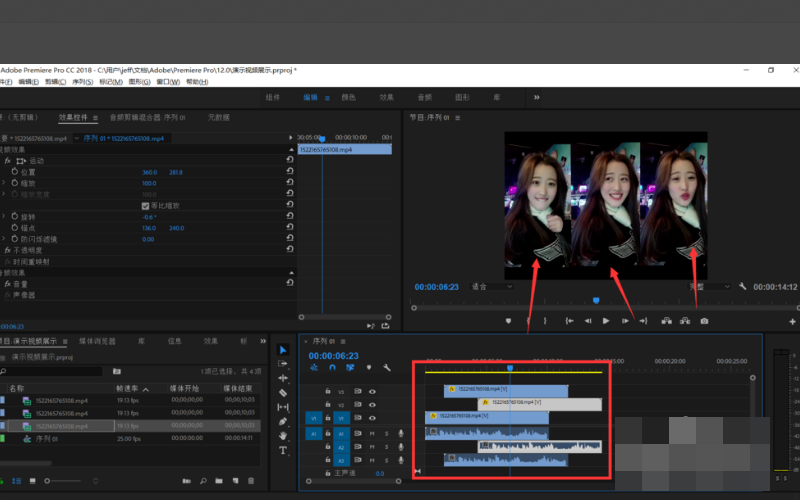Switch to 元数据 tab
The width and height of the screenshot is (800, 500).
tap(219, 117)
